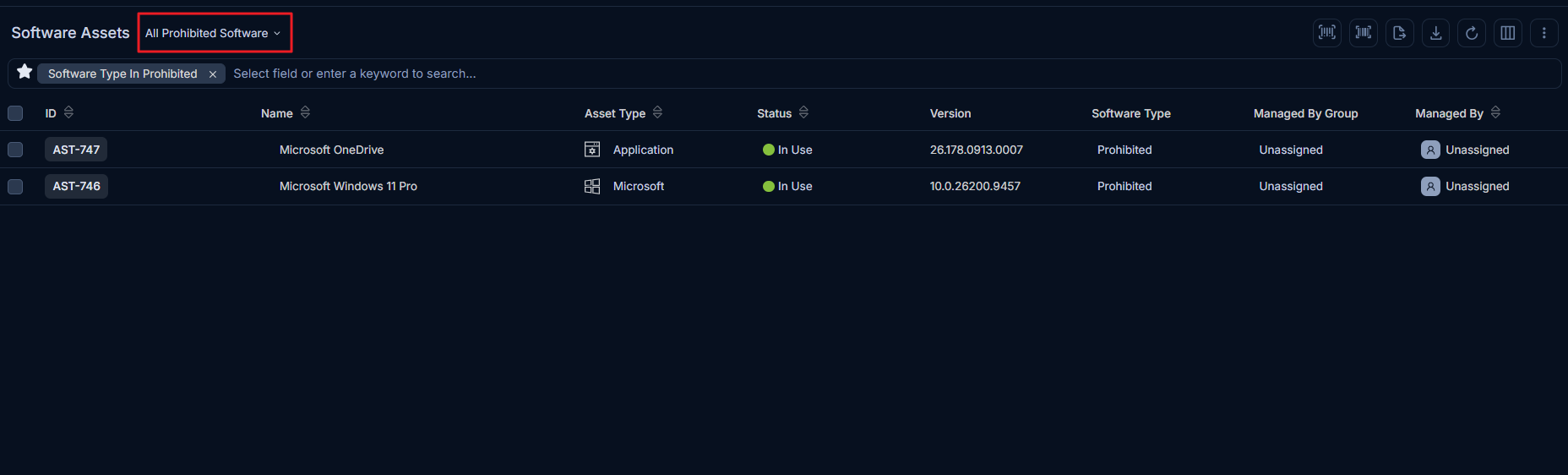Sort the table by Status column
Viewport: 1568px width, 475px height.
coord(803,112)
